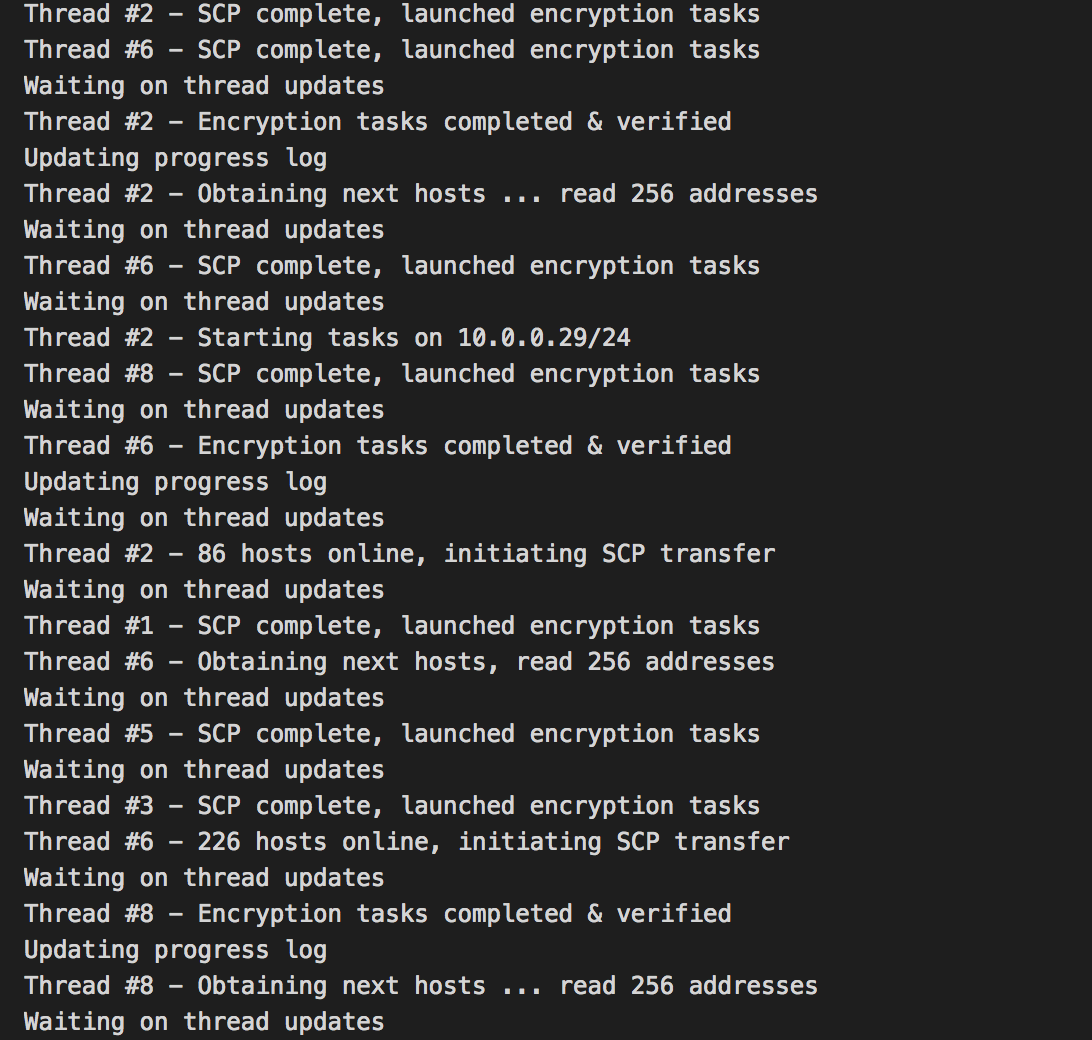Click Thread #8 encryption completed & verified line
Image resolution: width=1092 pixels, height=1040 pixels.
tap(377, 914)
